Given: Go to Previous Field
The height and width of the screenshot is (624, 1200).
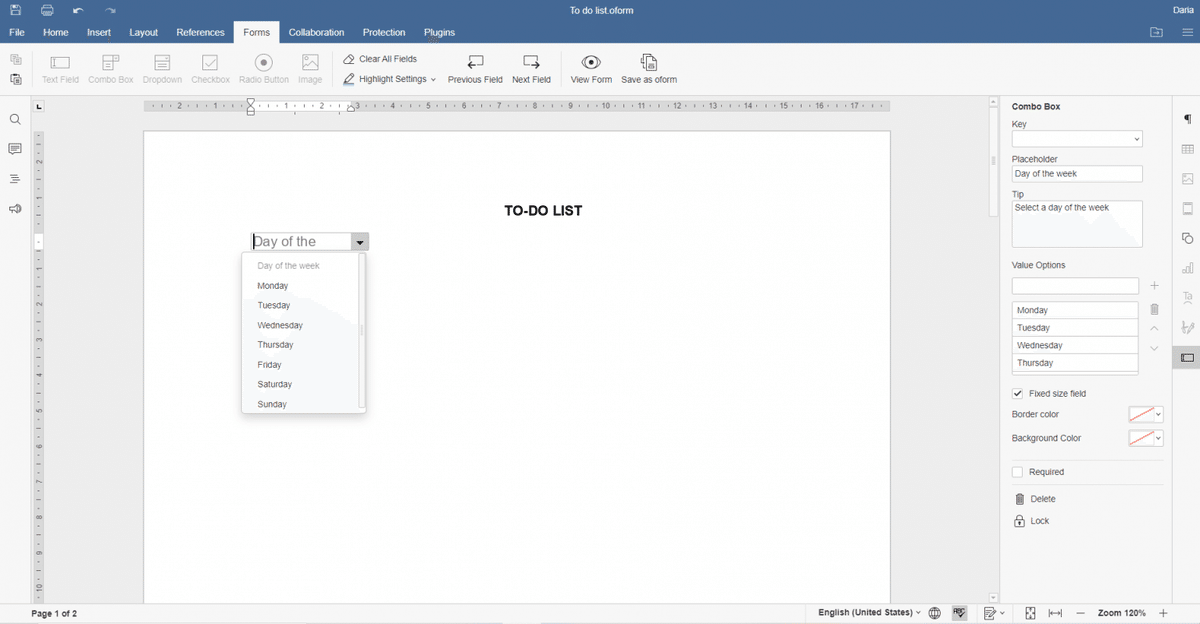Looking at the screenshot, I should click(x=475, y=69).
